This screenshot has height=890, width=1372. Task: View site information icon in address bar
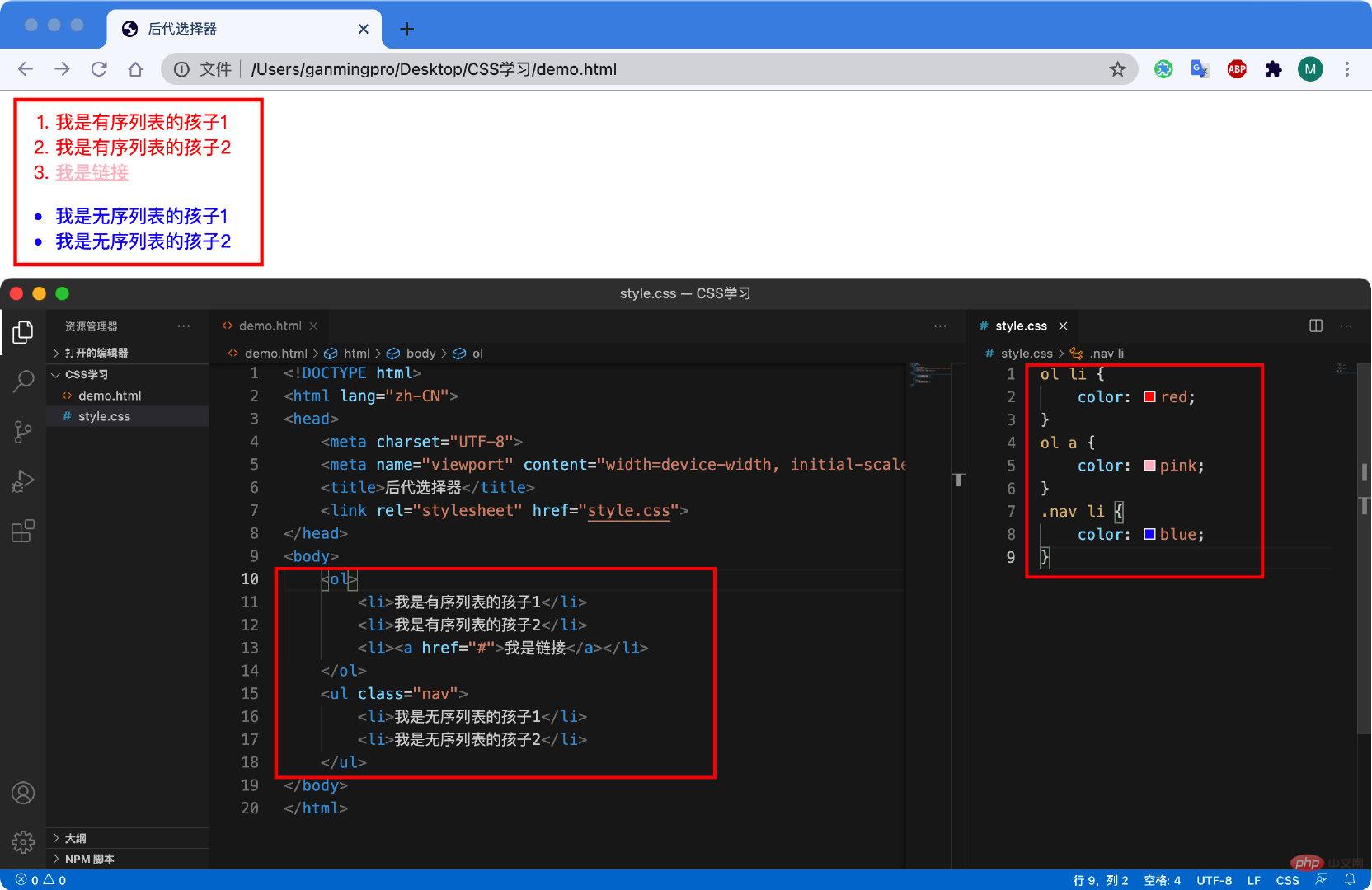click(181, 69)
